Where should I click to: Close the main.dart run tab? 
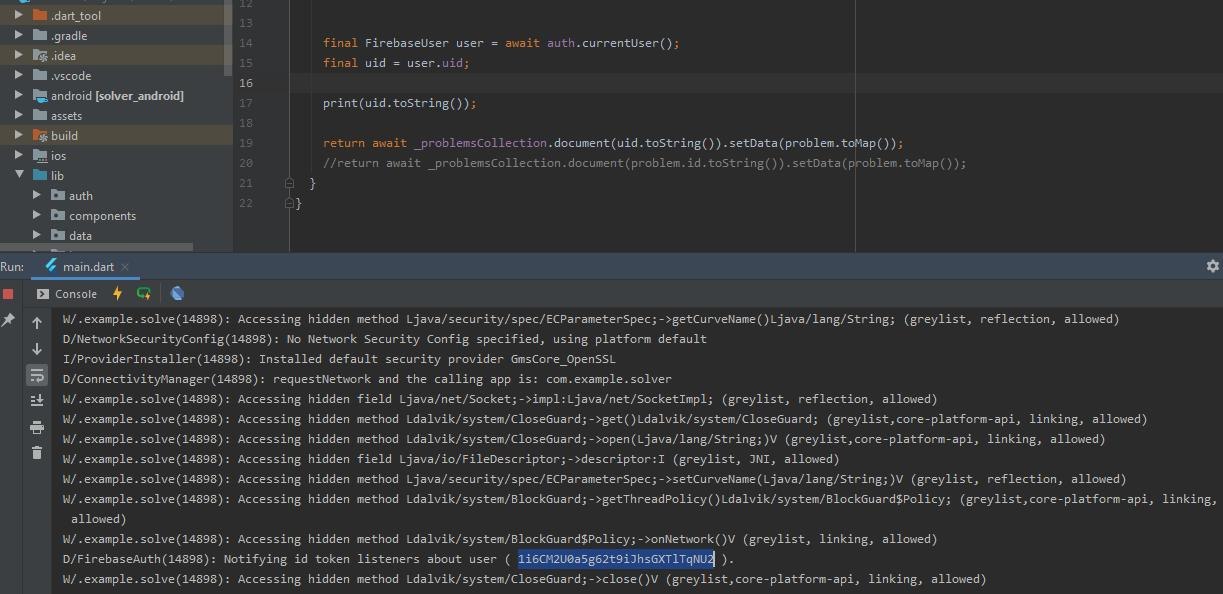(125, 267)
